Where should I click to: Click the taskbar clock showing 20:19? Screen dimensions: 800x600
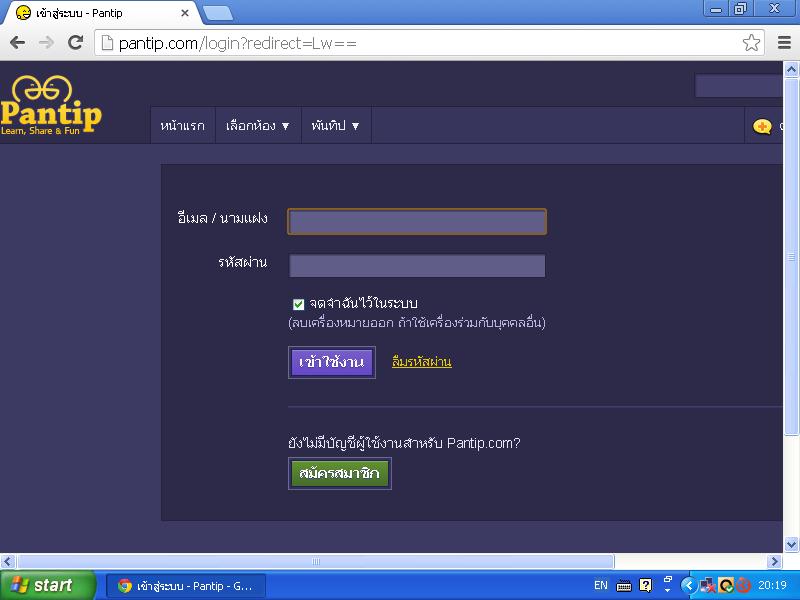(772, 585)
